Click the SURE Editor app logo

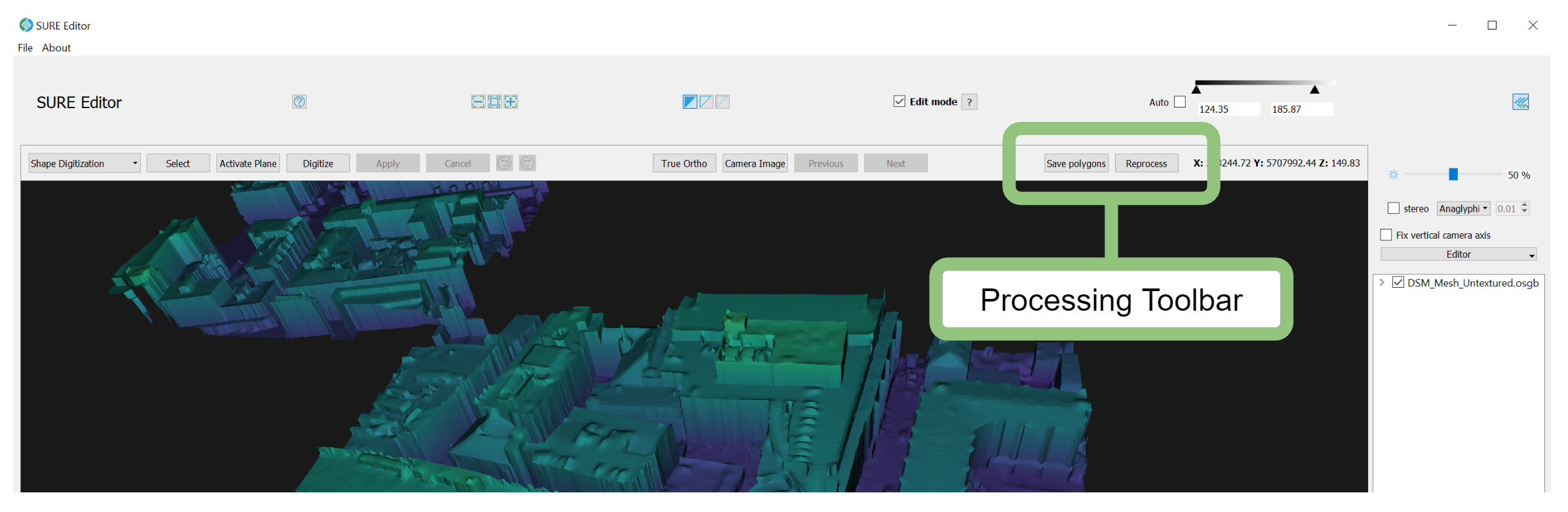pyautogui.click(x=26, y=25)
